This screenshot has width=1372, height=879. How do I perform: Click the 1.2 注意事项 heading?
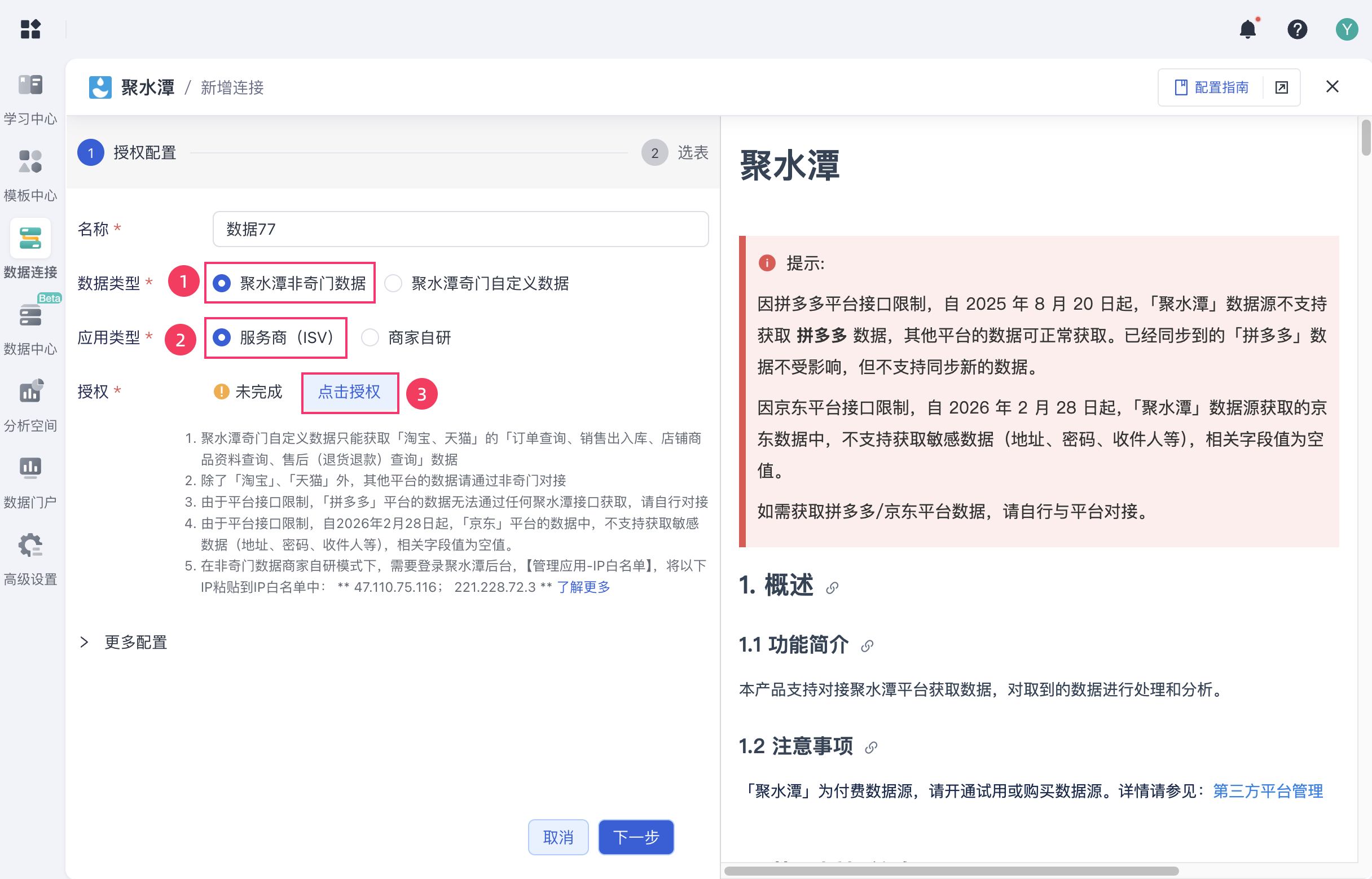pos(795,747)
